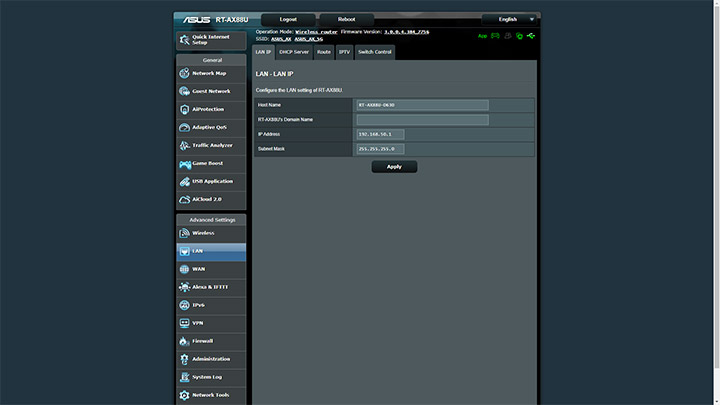Click the Adaptive QoS gauge icon
The height and width of the screenshot is (405, 720).
pyautogui.click(x=185, y=127)
